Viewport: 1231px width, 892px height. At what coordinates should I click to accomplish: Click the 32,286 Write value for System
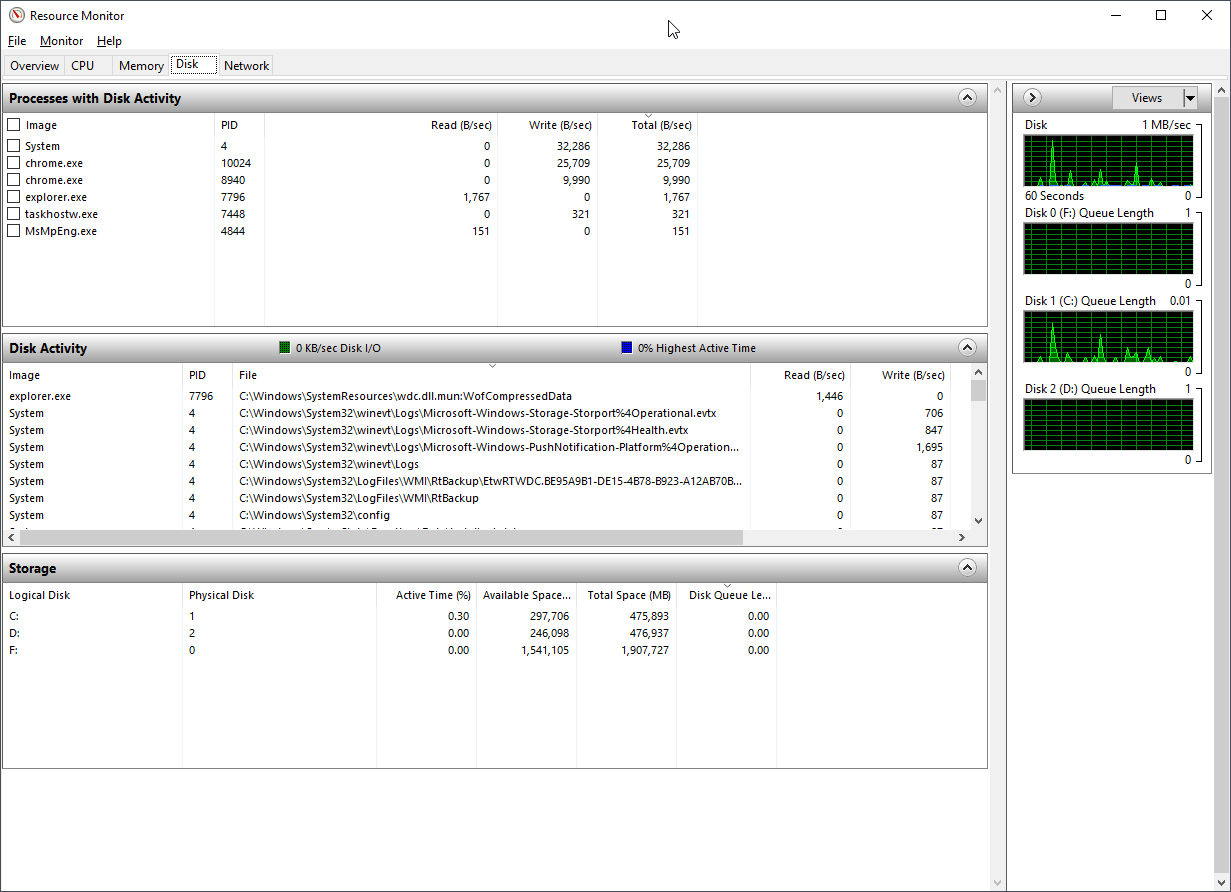point(573,146)
